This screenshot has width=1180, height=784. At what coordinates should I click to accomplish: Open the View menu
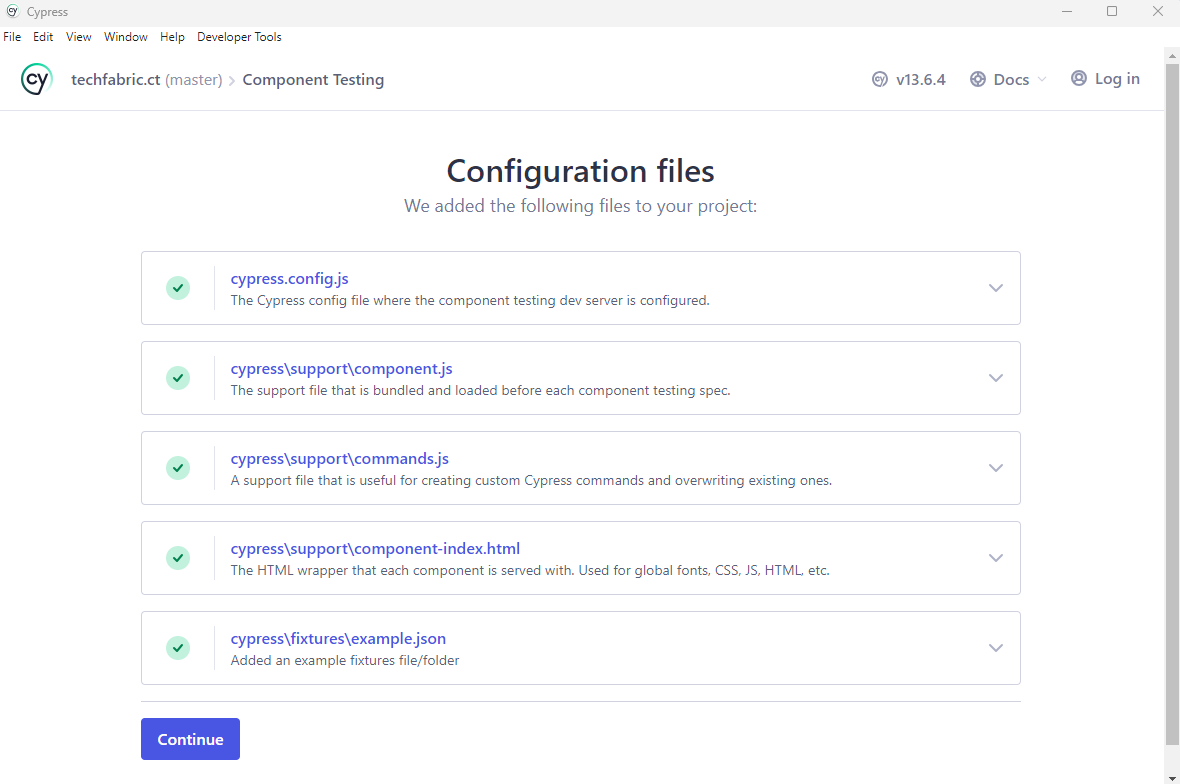coord(78,37)
